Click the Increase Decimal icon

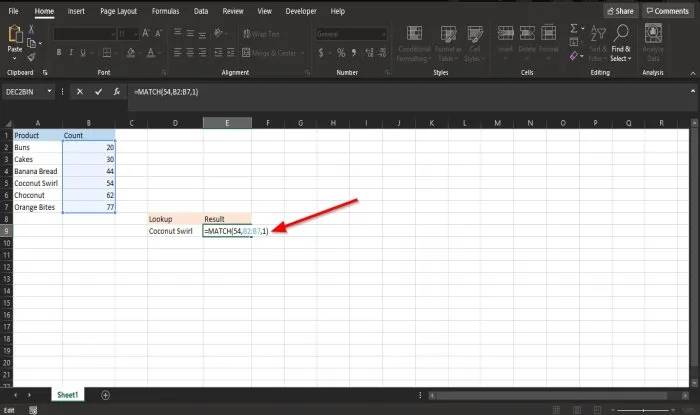click(x=369, y=53)
